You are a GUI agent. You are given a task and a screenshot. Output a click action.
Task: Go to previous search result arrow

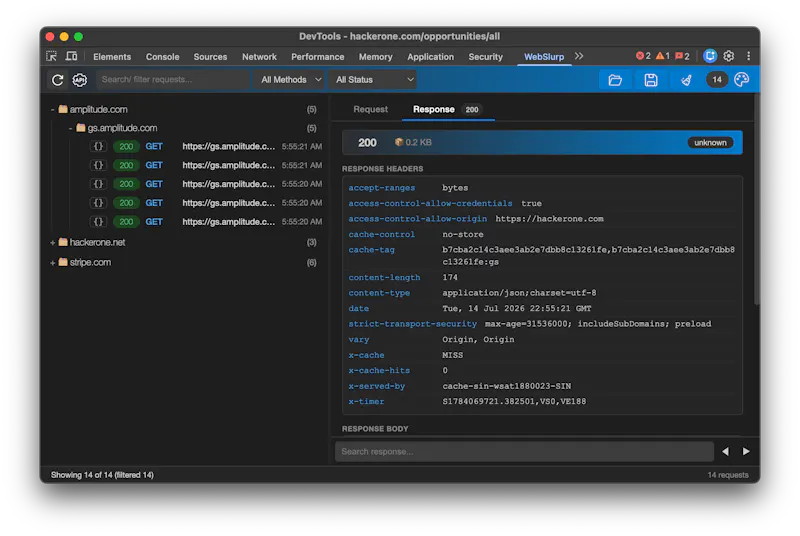click(x=726, y=451)
